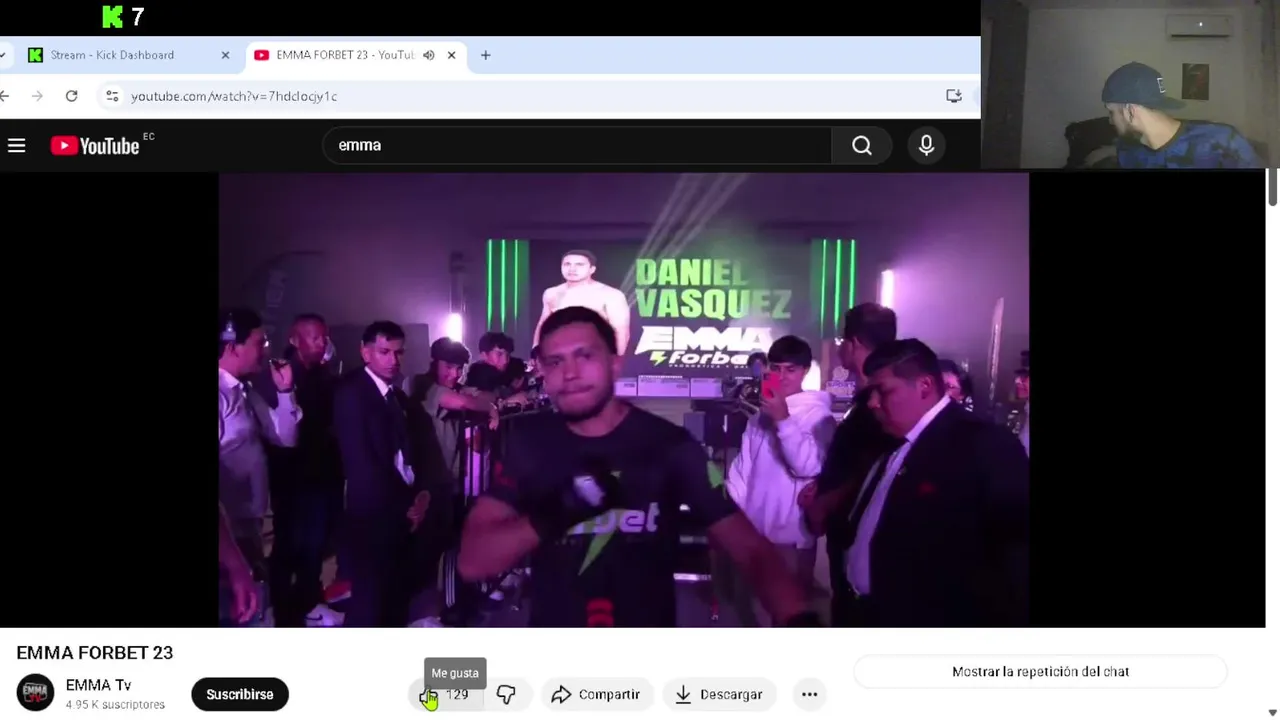Click the video player to pause
1280x720 pixels.
coord(624,400)
